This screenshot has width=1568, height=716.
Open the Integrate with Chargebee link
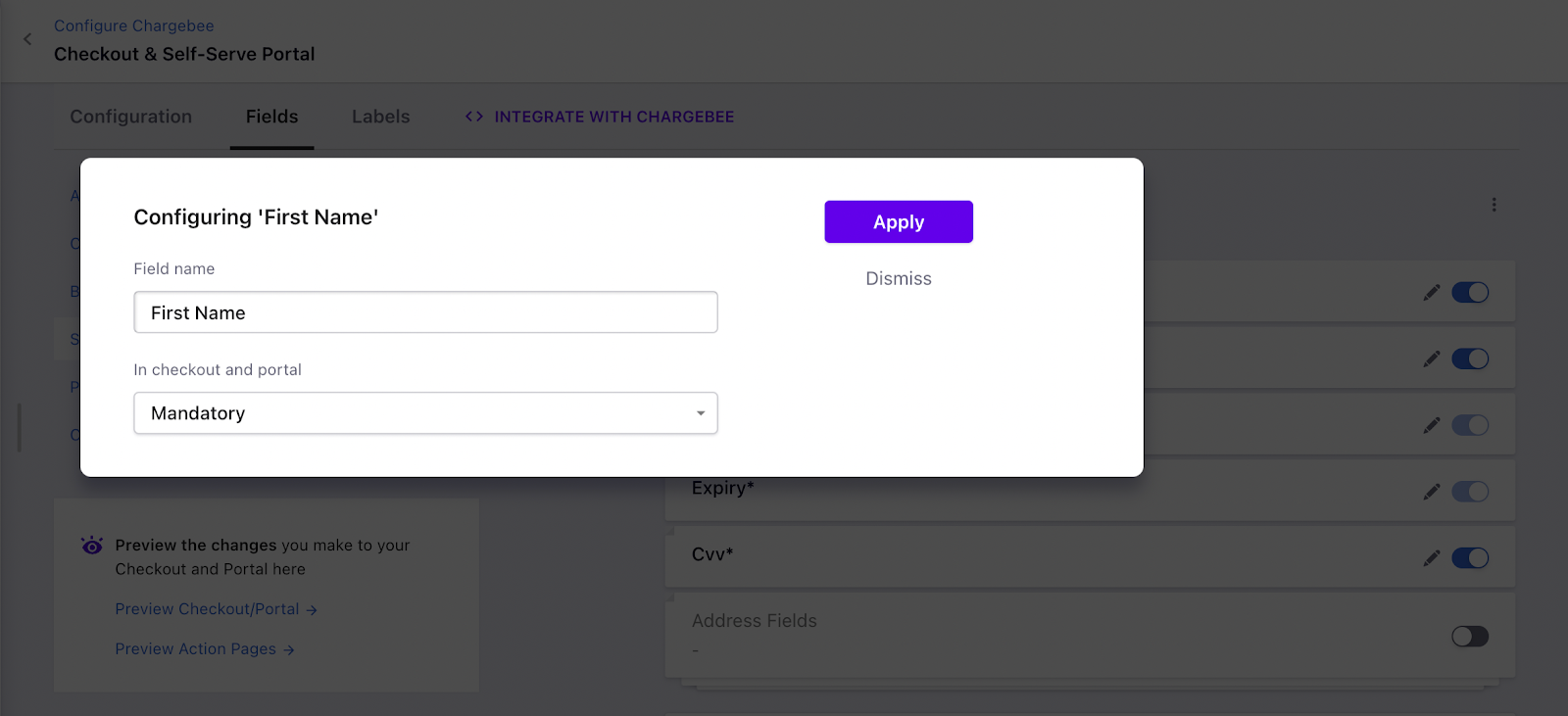point(613,117)
